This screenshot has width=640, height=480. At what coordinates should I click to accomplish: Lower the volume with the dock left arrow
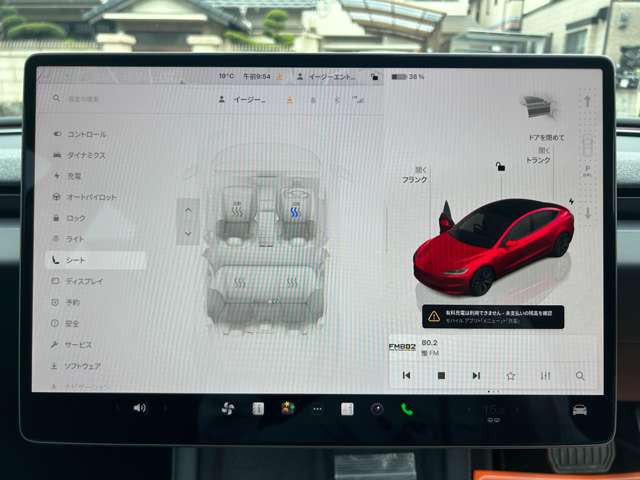[118, 407]
